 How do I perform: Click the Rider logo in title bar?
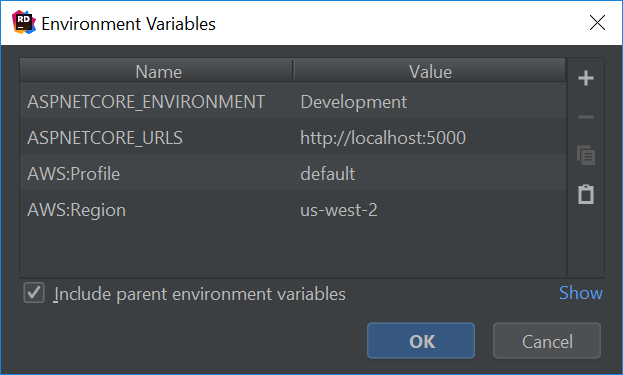(24, 23)
